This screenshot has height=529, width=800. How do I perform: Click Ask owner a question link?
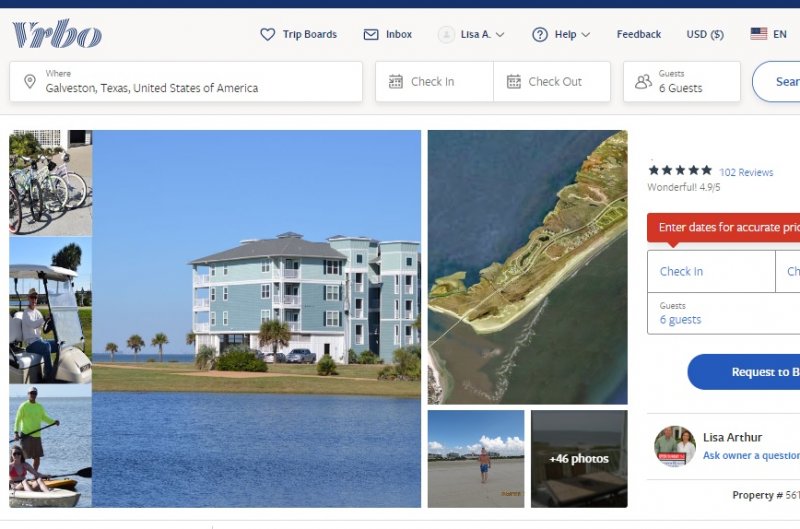751,455
